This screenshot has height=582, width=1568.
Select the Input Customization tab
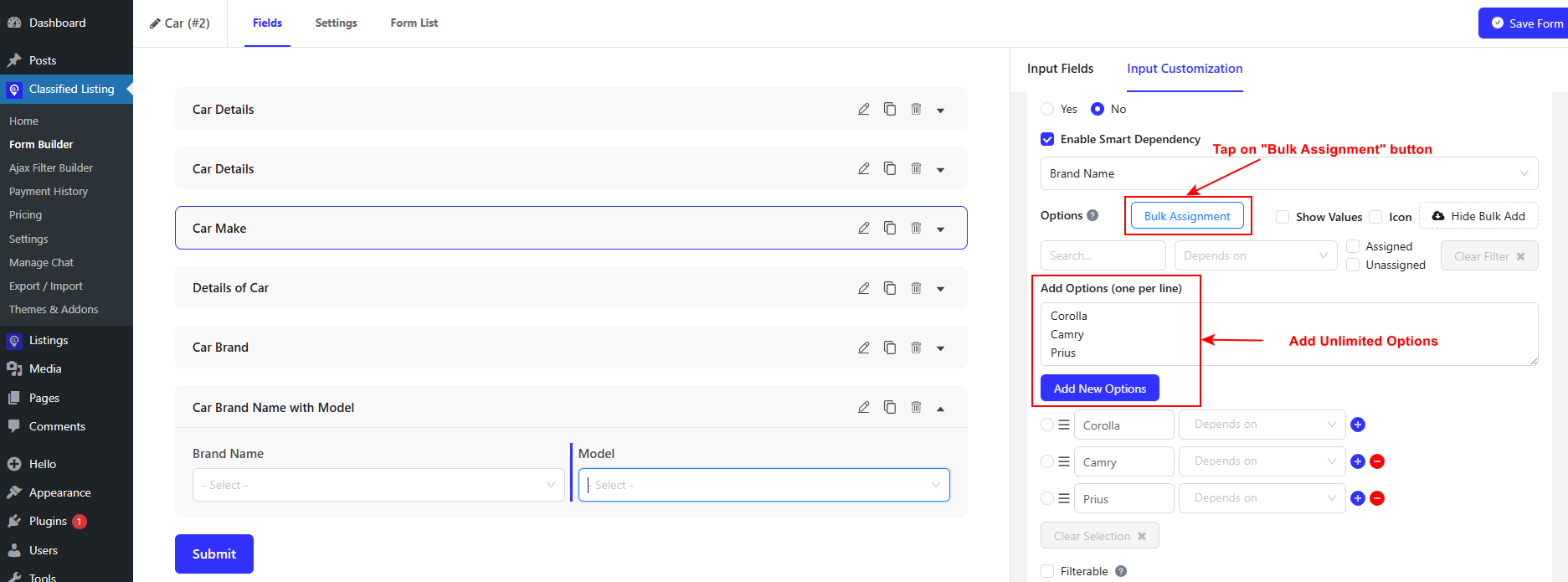1185,69
